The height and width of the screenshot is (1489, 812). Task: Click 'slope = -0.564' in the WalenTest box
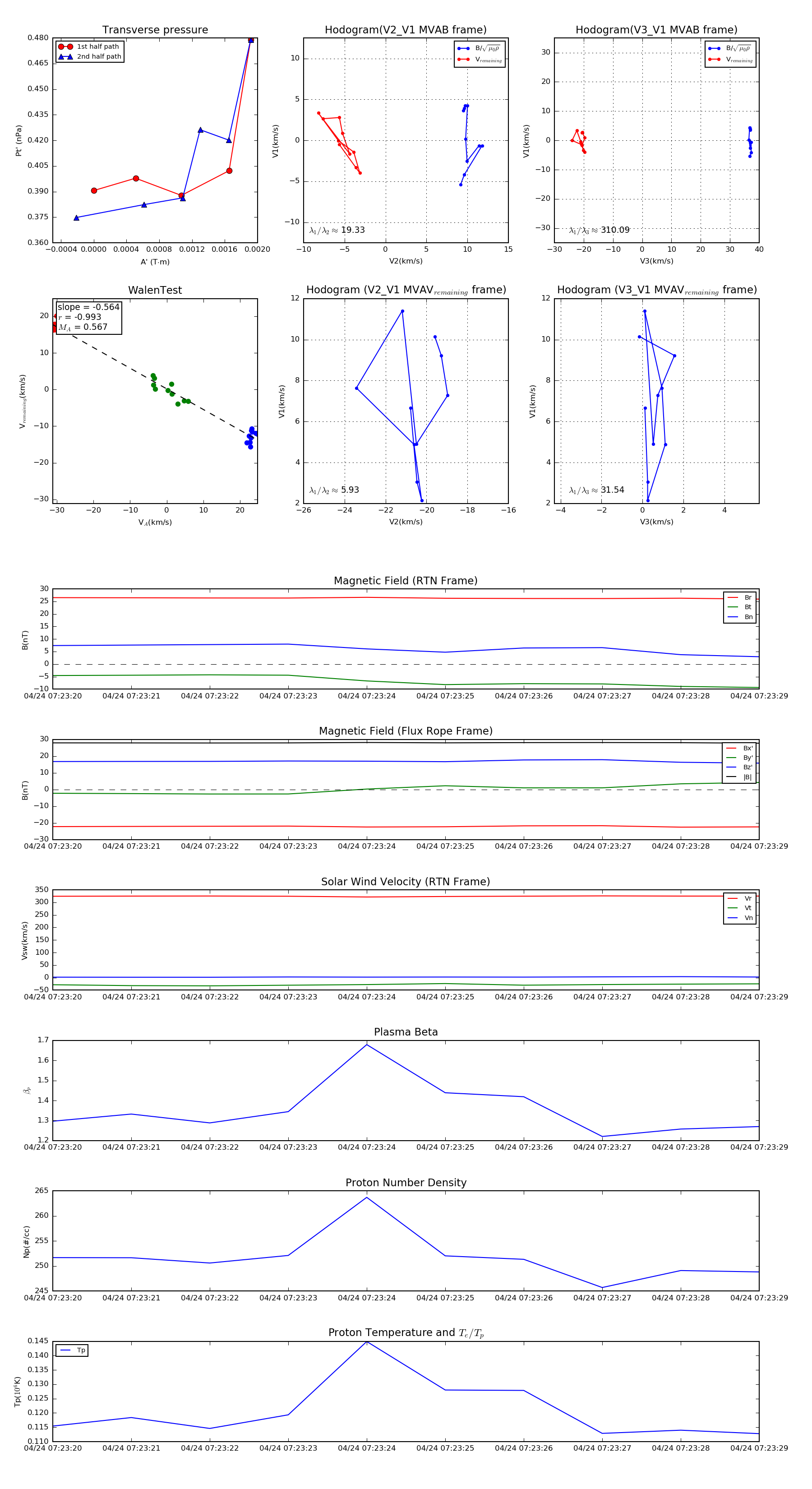pyautogui.click(x=88, y=307)
